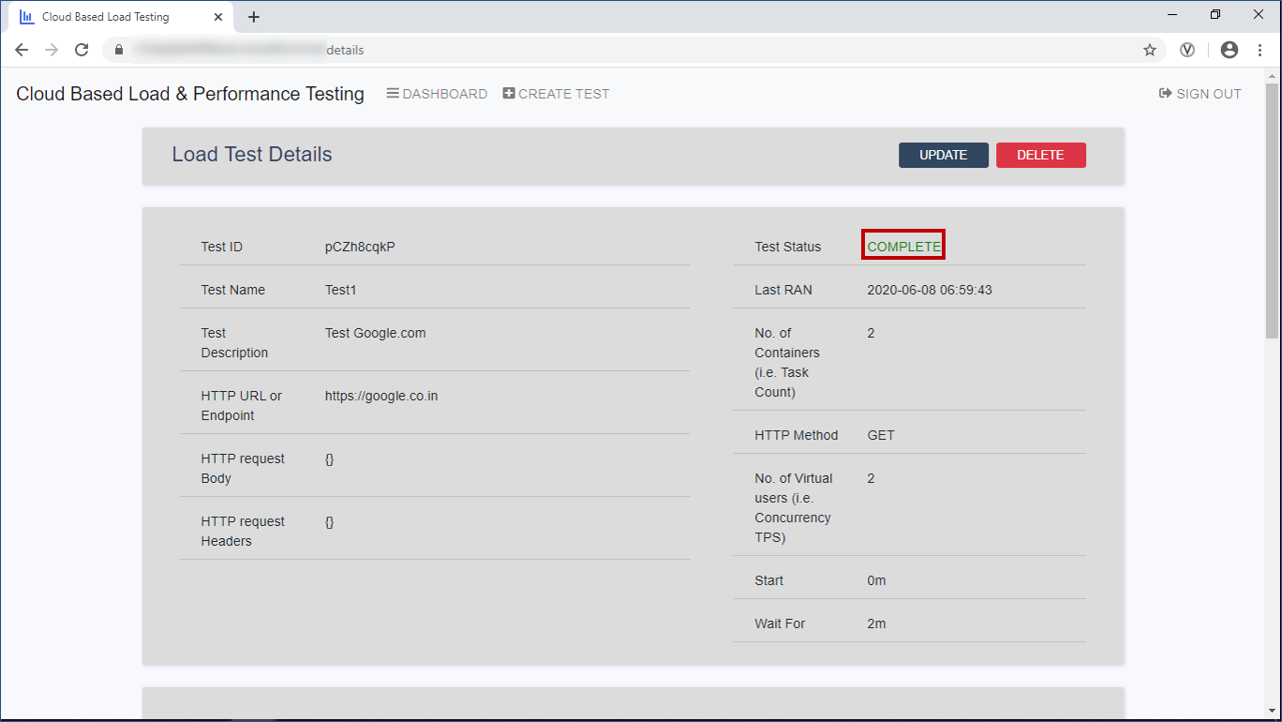Click the No. of Virtual users label

click(793, 507)
